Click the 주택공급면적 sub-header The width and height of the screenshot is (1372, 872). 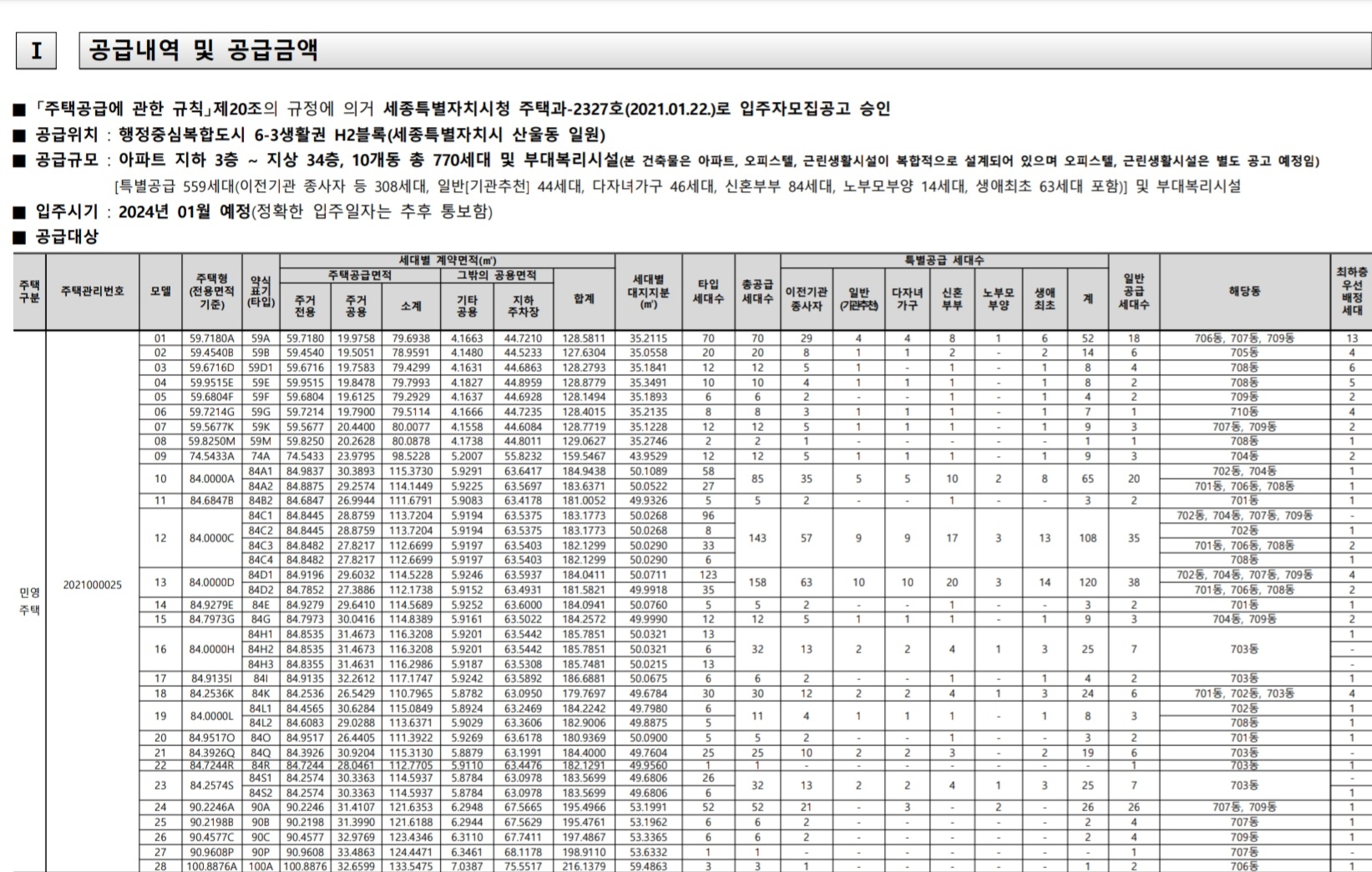(360, 275)
